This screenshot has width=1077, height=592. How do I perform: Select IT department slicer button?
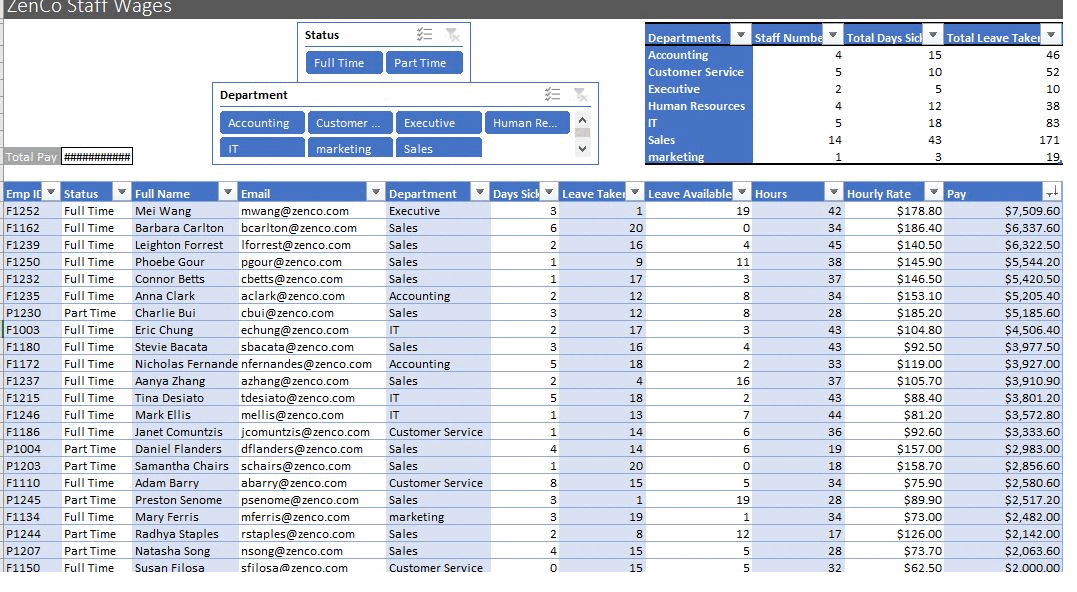(262, 148)
